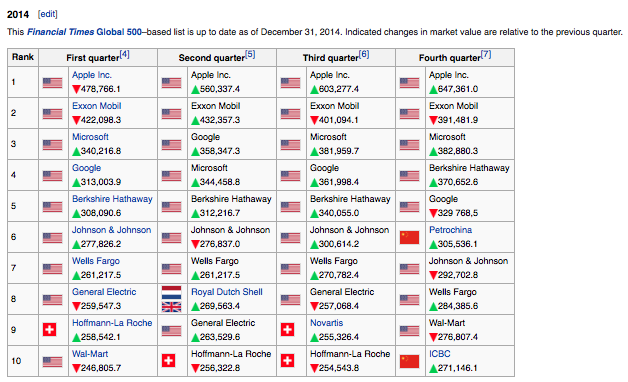The width and height of the screenshot is (628, 382).
Task: Click the Netherlands flag beside Royal Dutch Shell
Action: click(171, 293)
